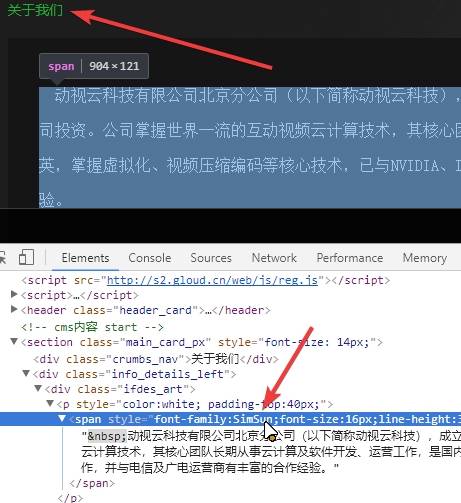The image size is (461, 503).
Task: Click the inspect element picker icon
Action: coord(2,257)
